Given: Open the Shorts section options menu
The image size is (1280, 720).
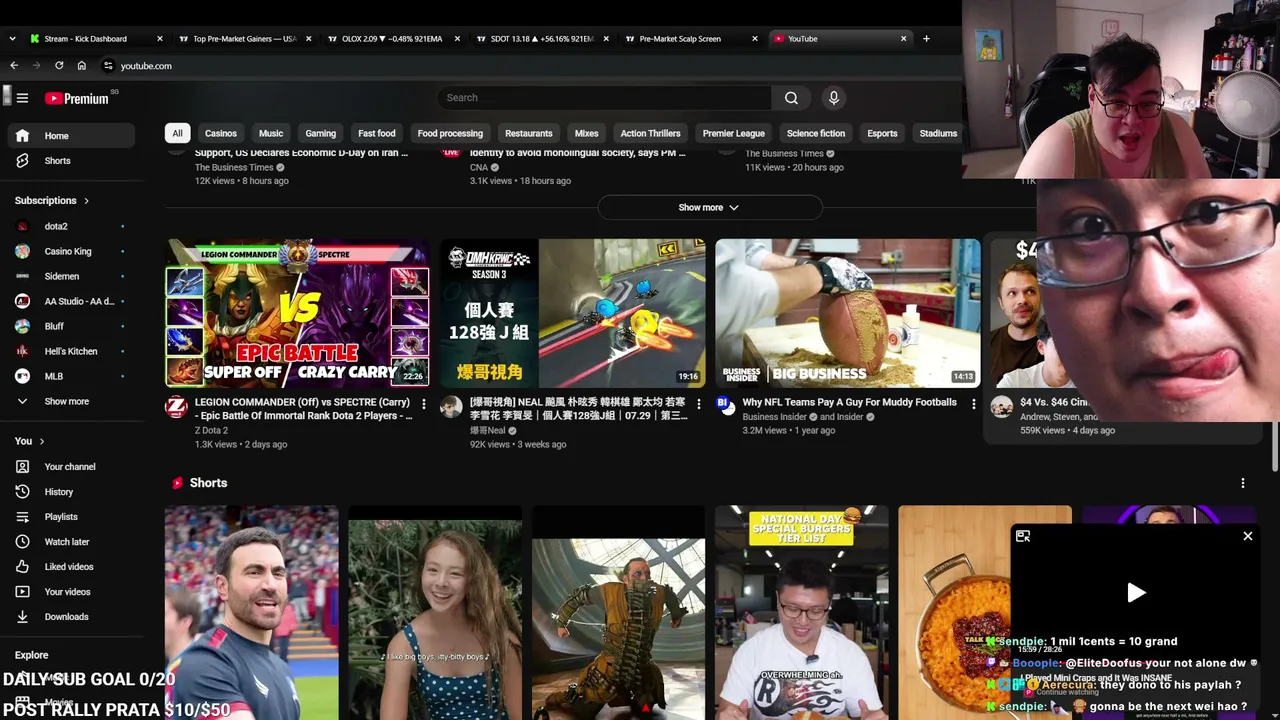Looking at the screenshot, I should point(1243,483).
